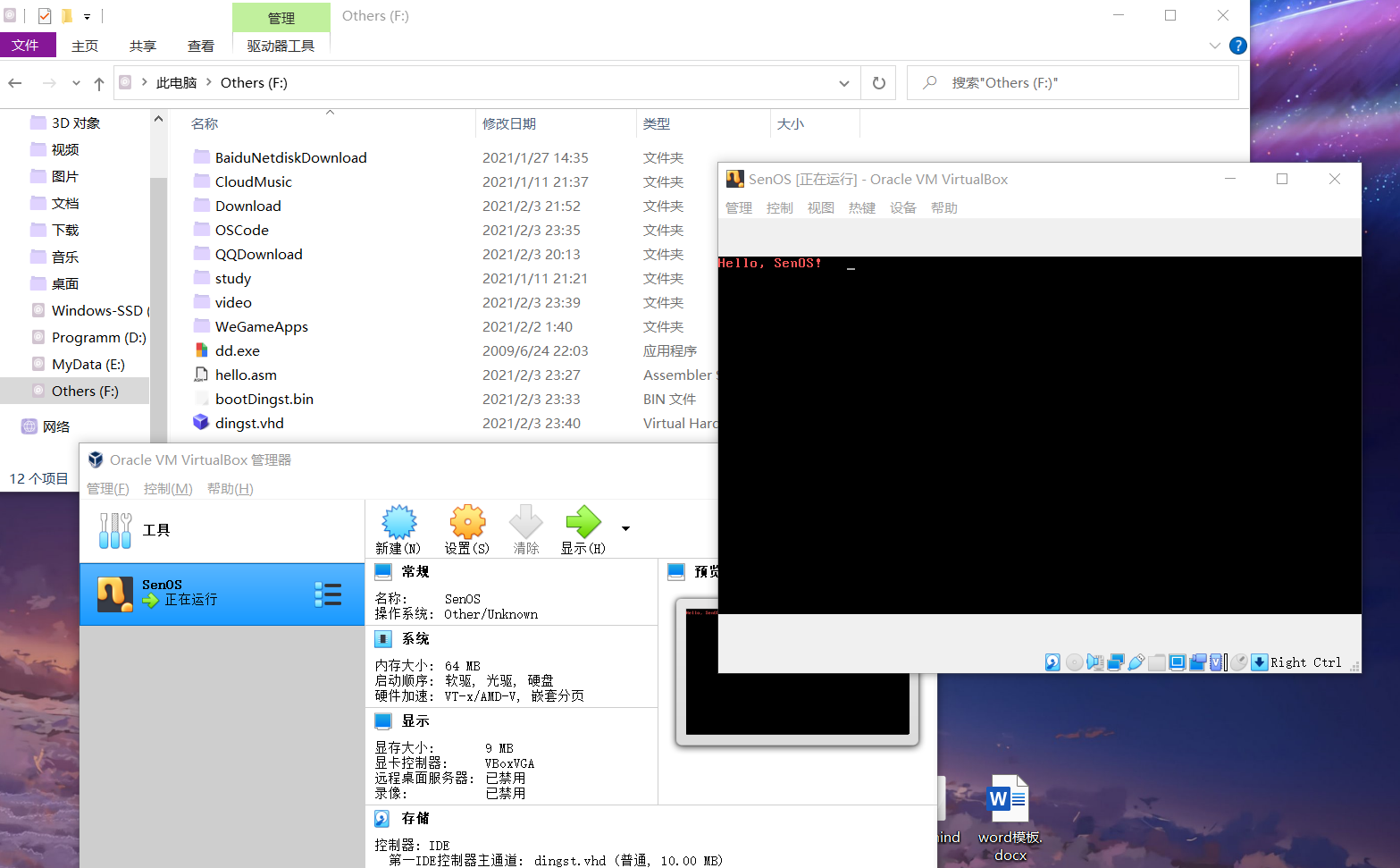Open recent locations dropdown in Explorer

coord(76,83)
